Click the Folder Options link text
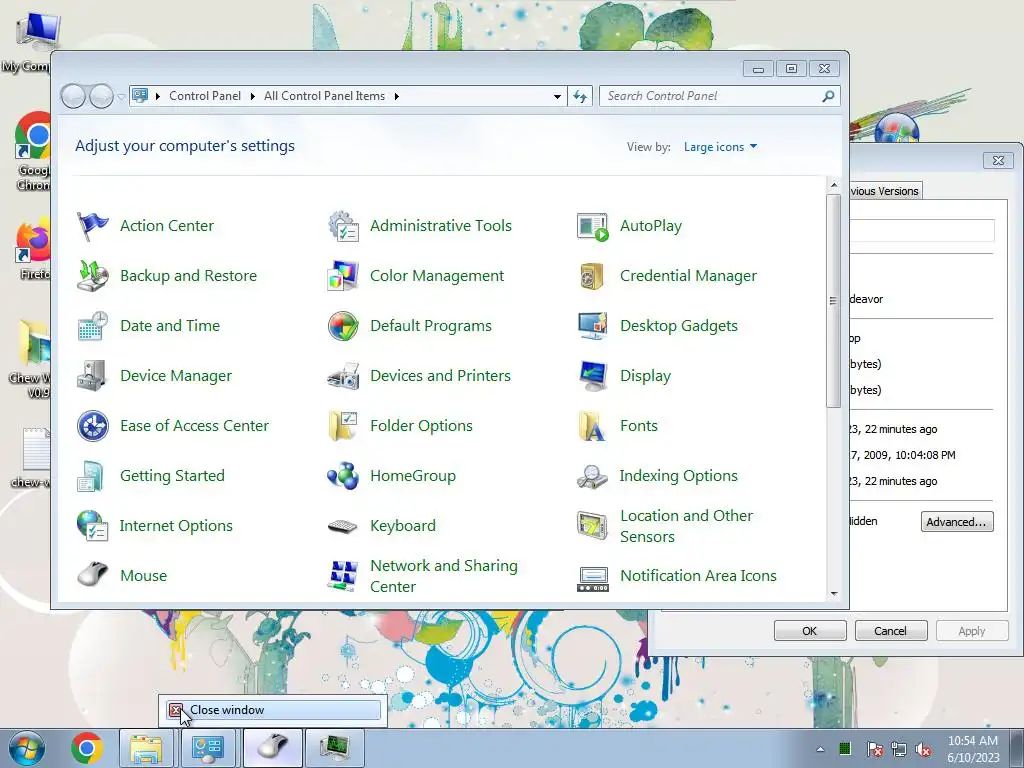Screen dimensions: 1024x768 pyautogui.click(x=421, y=426)
